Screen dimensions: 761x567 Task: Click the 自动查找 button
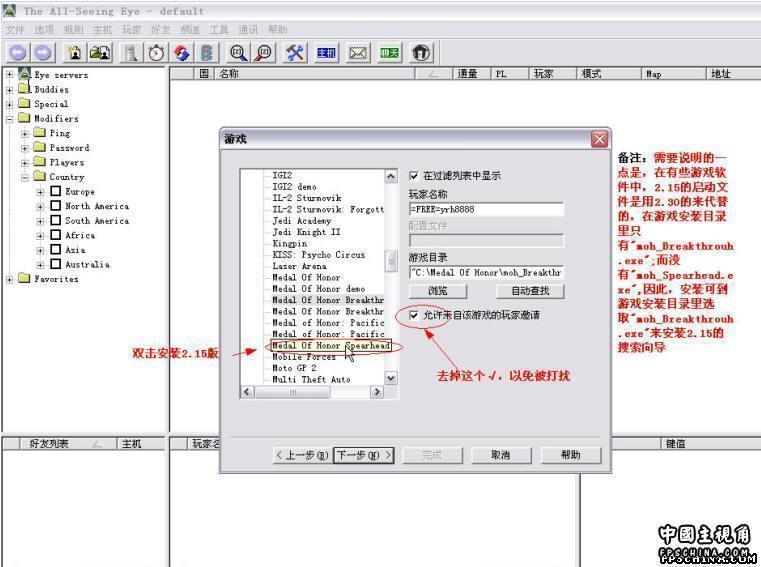pyautogui.click(x=530, y=291)
